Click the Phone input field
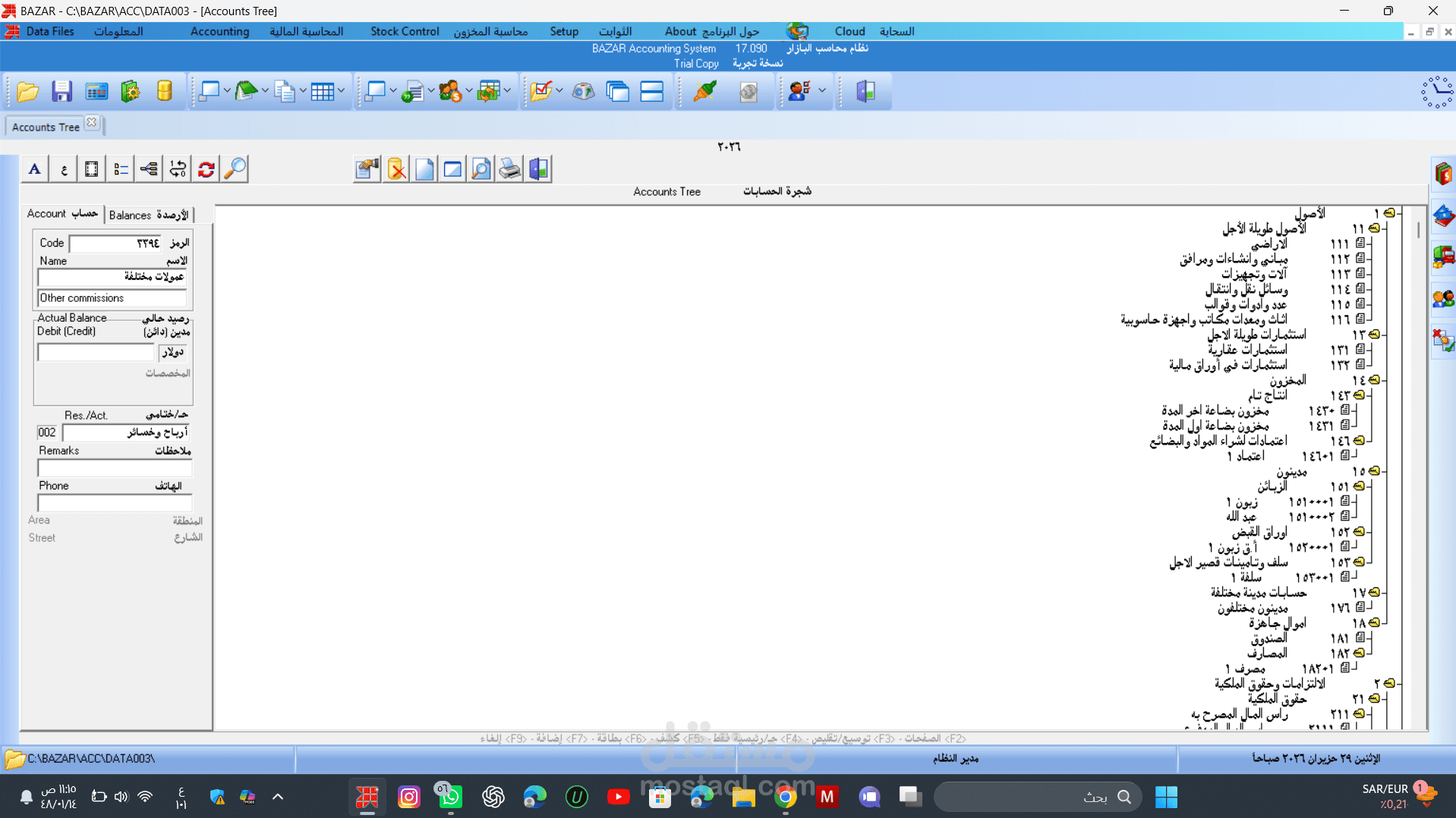Image resolution: width=1456 pixels, height=818 pixels. (x=114, y=502)
